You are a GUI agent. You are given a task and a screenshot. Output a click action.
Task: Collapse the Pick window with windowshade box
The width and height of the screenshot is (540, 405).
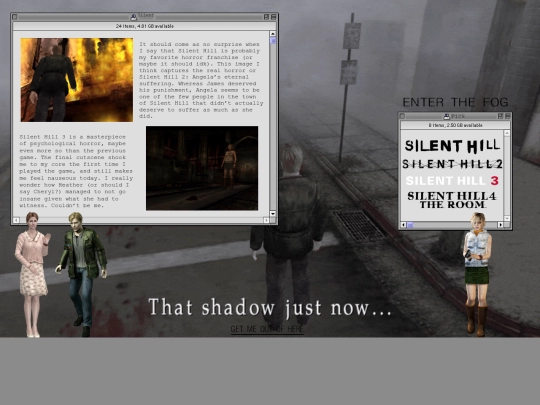click(508, 116)
